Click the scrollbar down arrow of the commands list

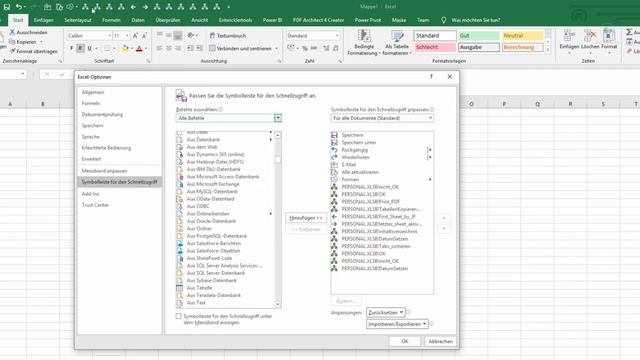[278, 304]
